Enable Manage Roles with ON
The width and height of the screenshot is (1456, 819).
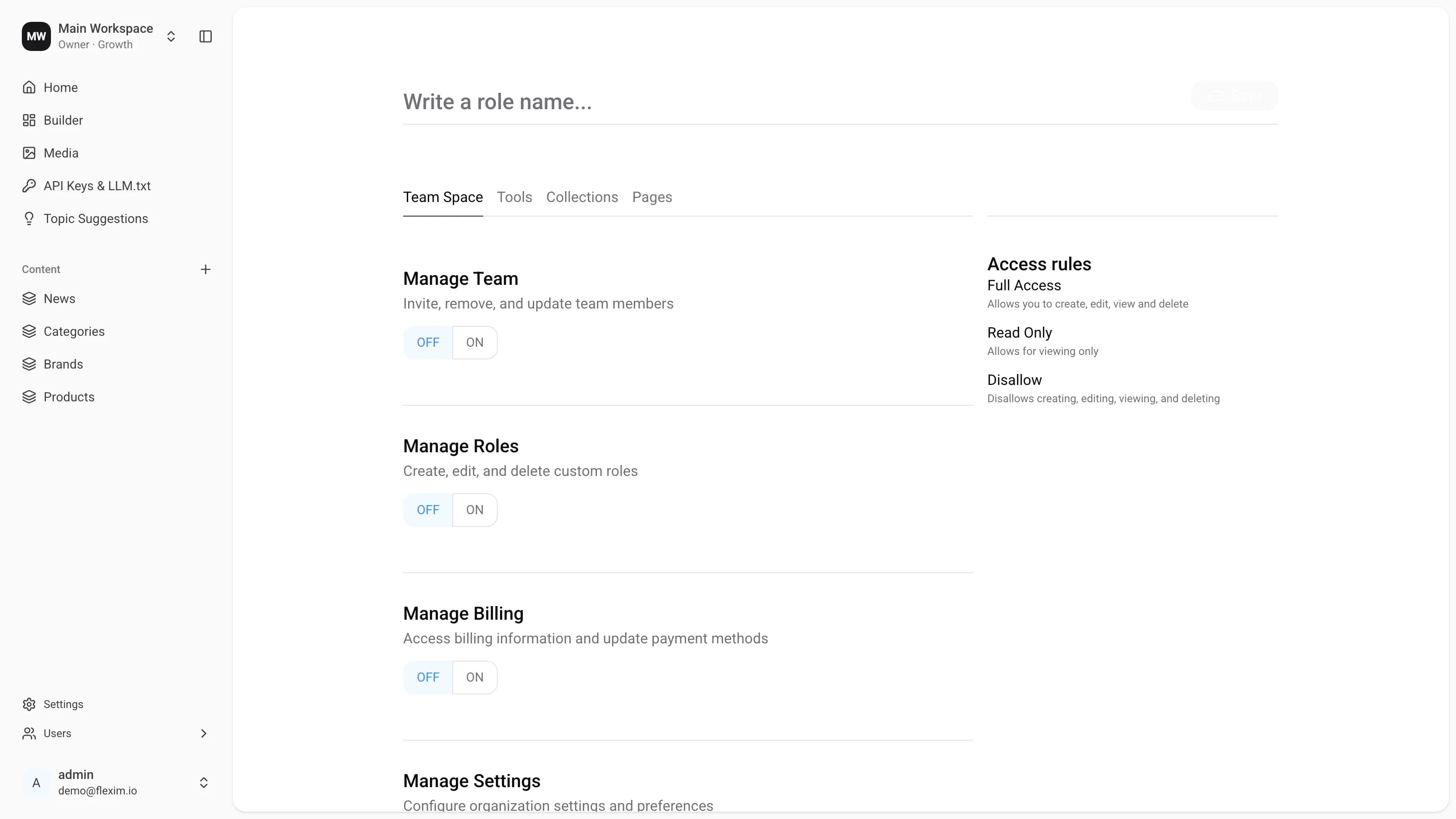[475, 510]
